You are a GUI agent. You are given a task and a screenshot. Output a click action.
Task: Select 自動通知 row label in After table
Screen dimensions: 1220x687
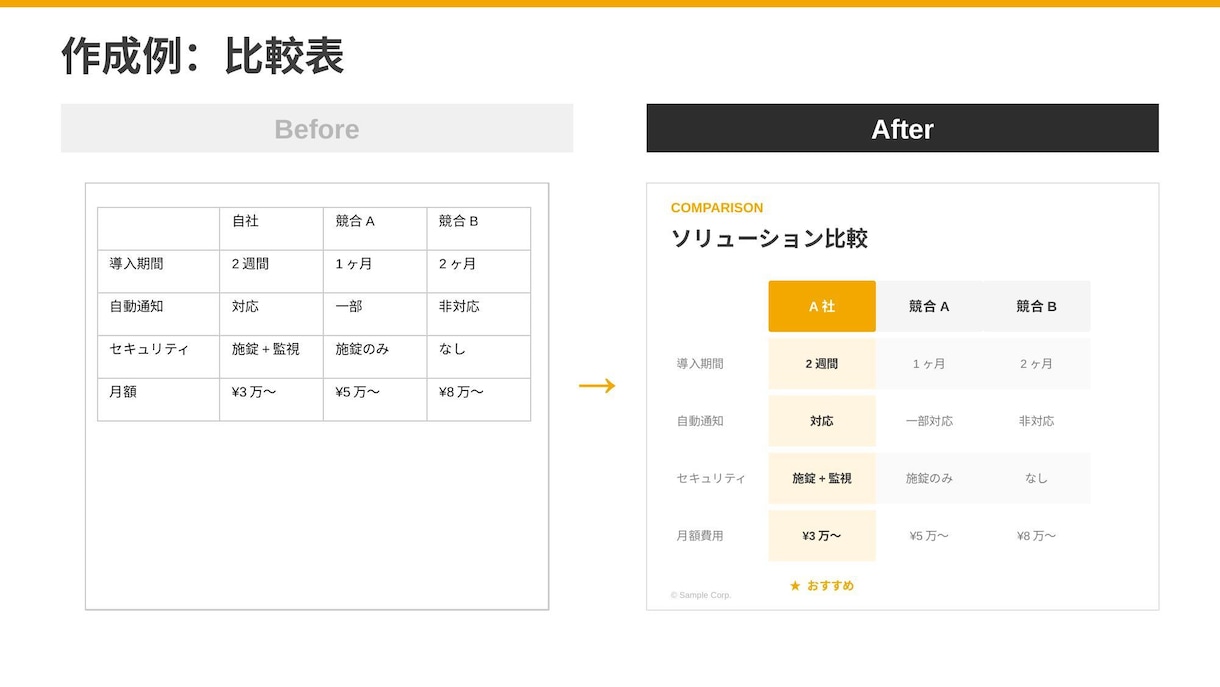[700, 421]
